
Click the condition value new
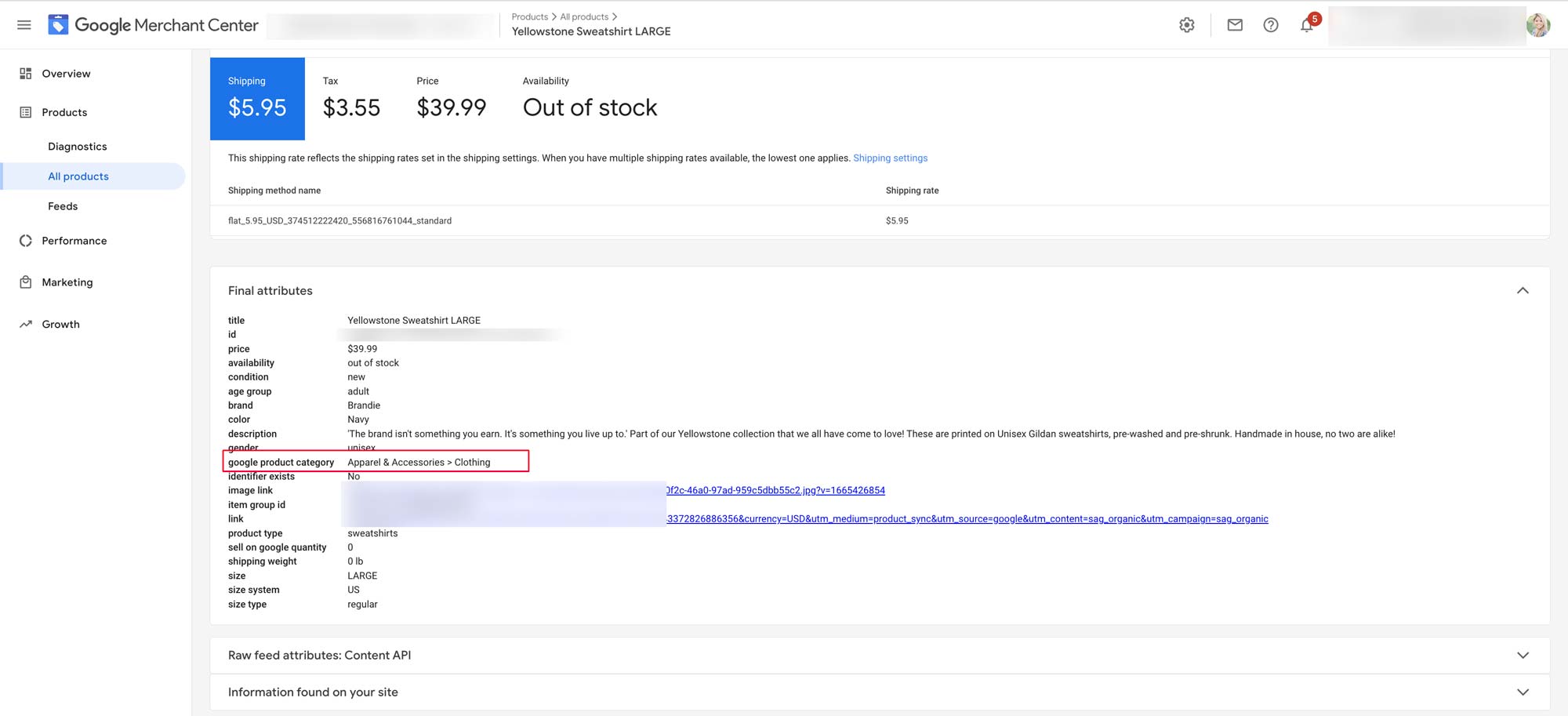[356, 377]
